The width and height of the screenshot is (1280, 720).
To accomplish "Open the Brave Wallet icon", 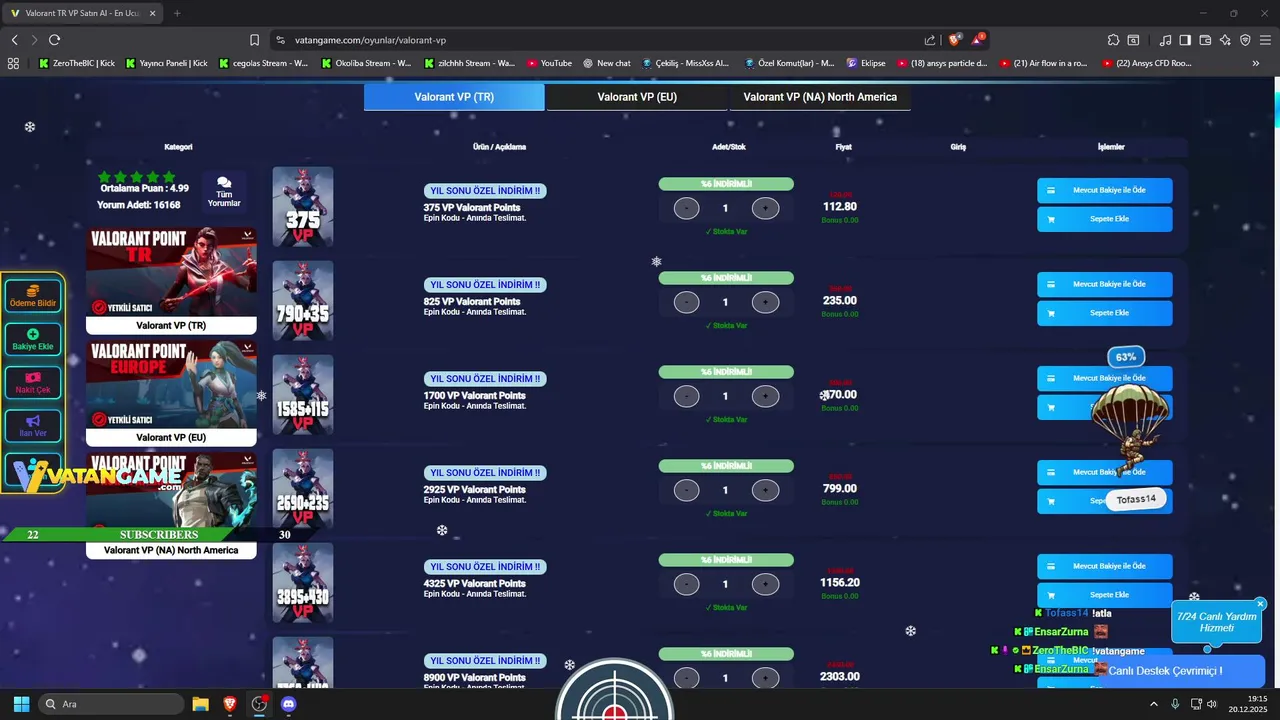I will click(1205, 40).
